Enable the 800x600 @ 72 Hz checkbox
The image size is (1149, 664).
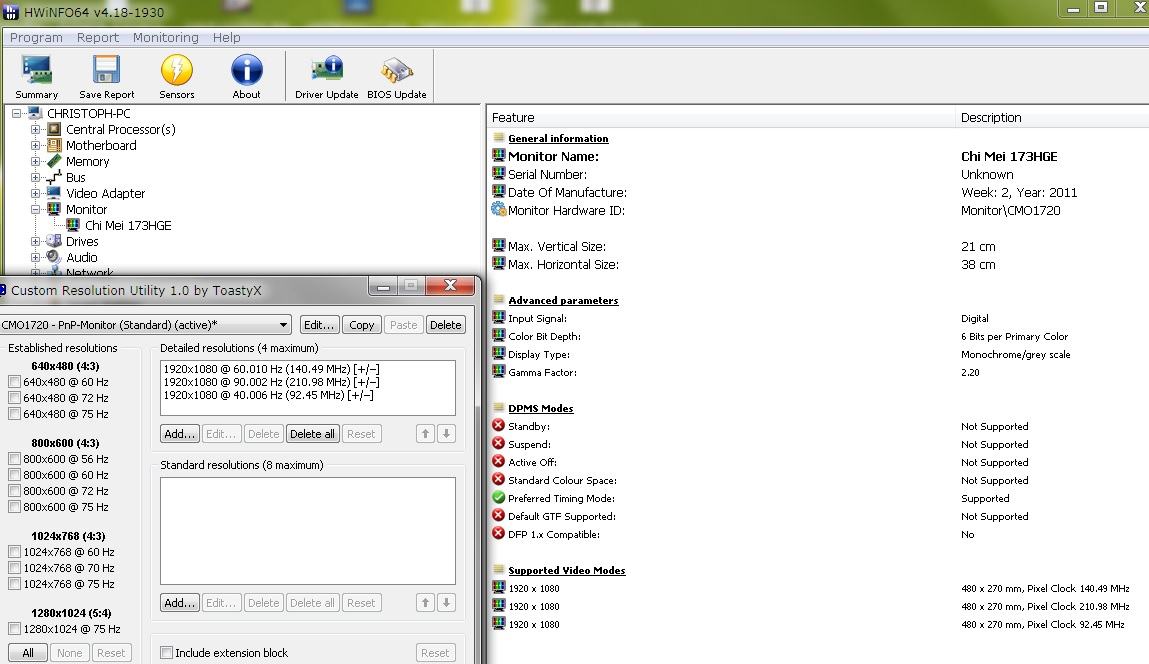(x=15, y=491)
